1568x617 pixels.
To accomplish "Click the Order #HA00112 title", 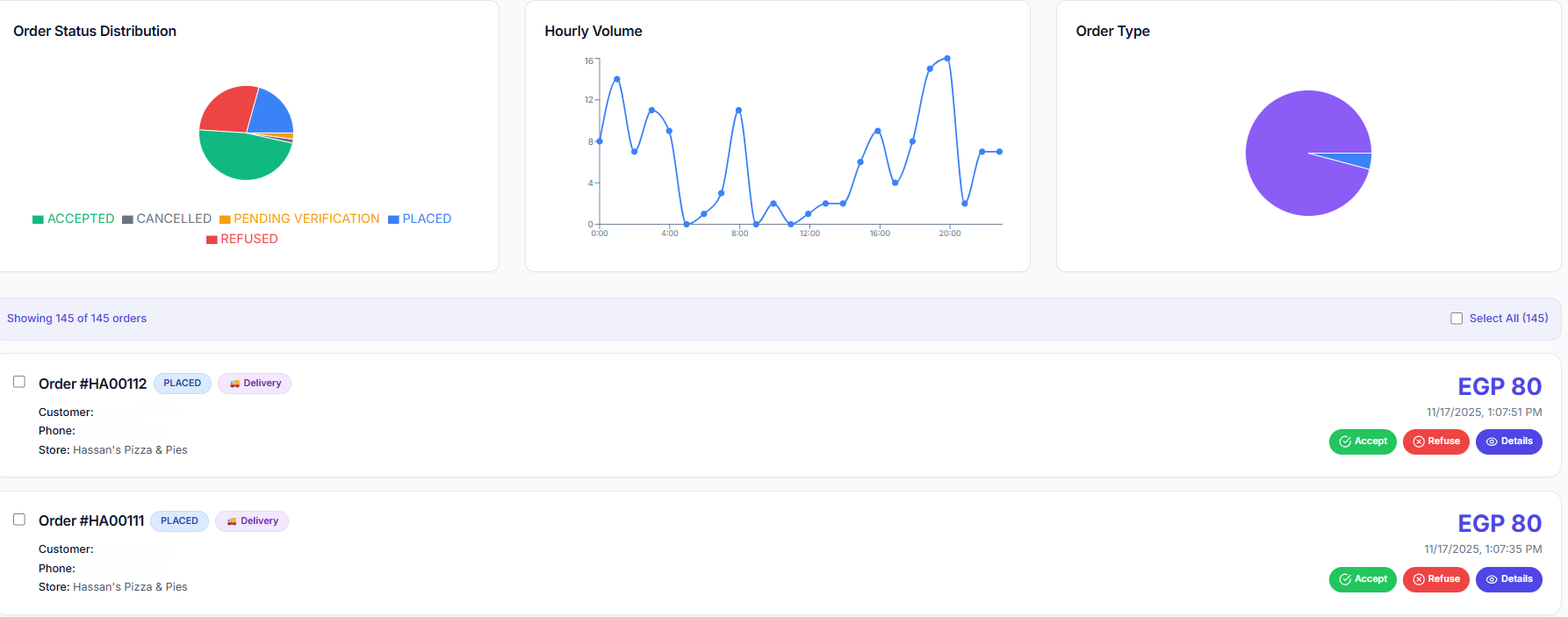I will pyautogui.click(x=92, y=384).
